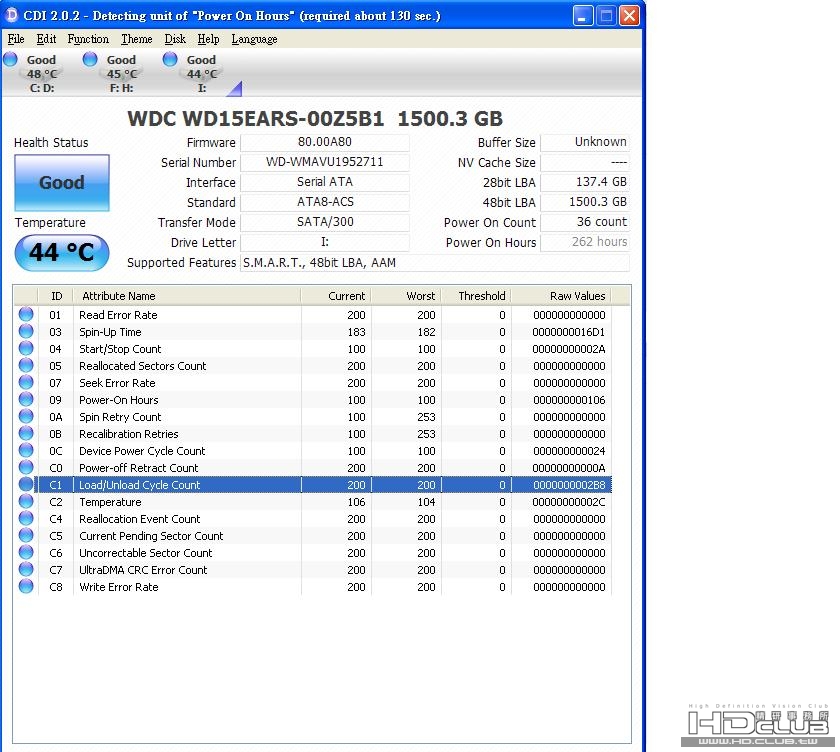The image size is (840, 752).
Task: Click the Uncorrectable Sector Count status orb
Action: pyautogui.click(x=26, y=553)
